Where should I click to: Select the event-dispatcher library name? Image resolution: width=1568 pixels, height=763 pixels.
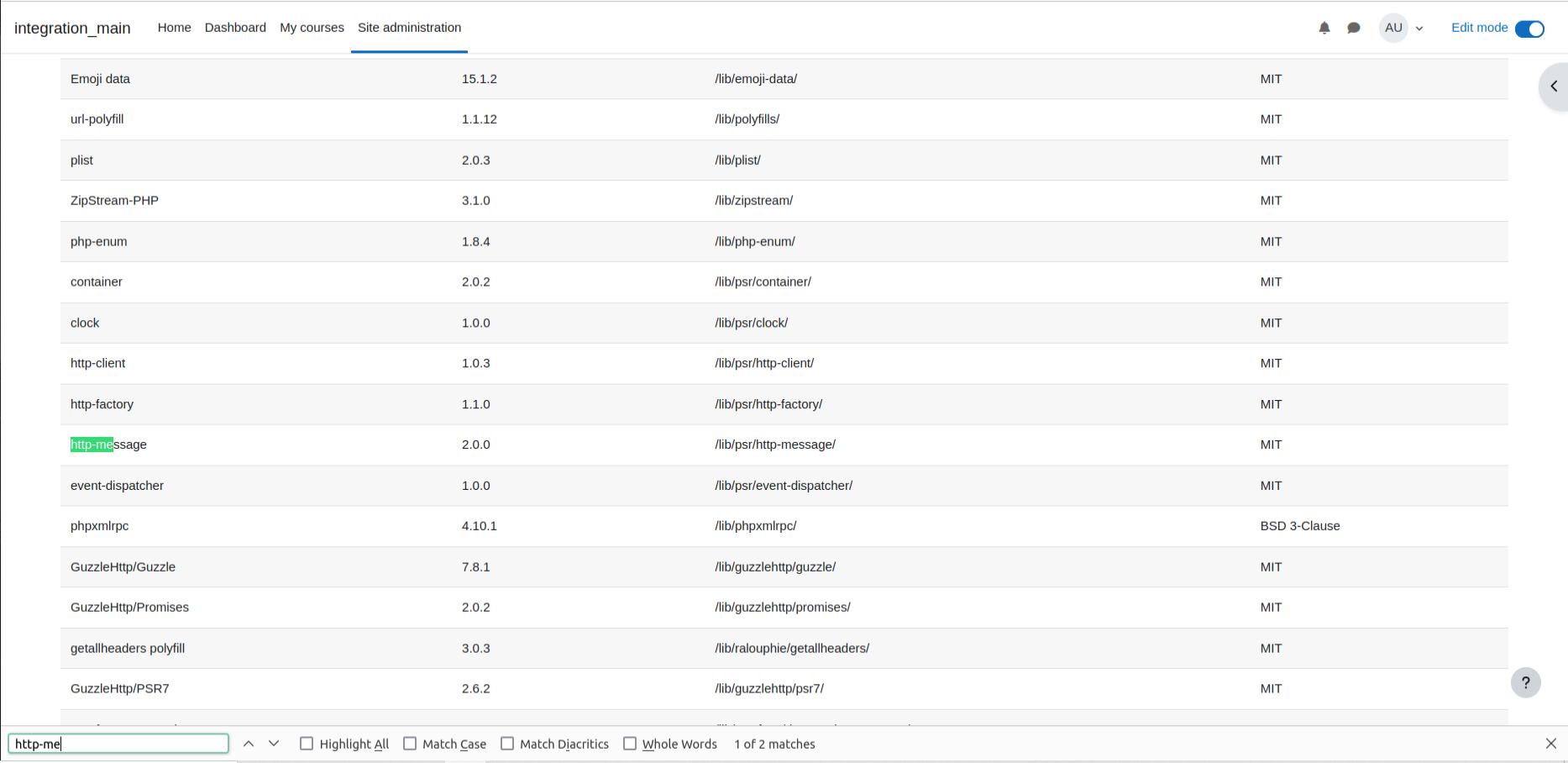point(117,487)
